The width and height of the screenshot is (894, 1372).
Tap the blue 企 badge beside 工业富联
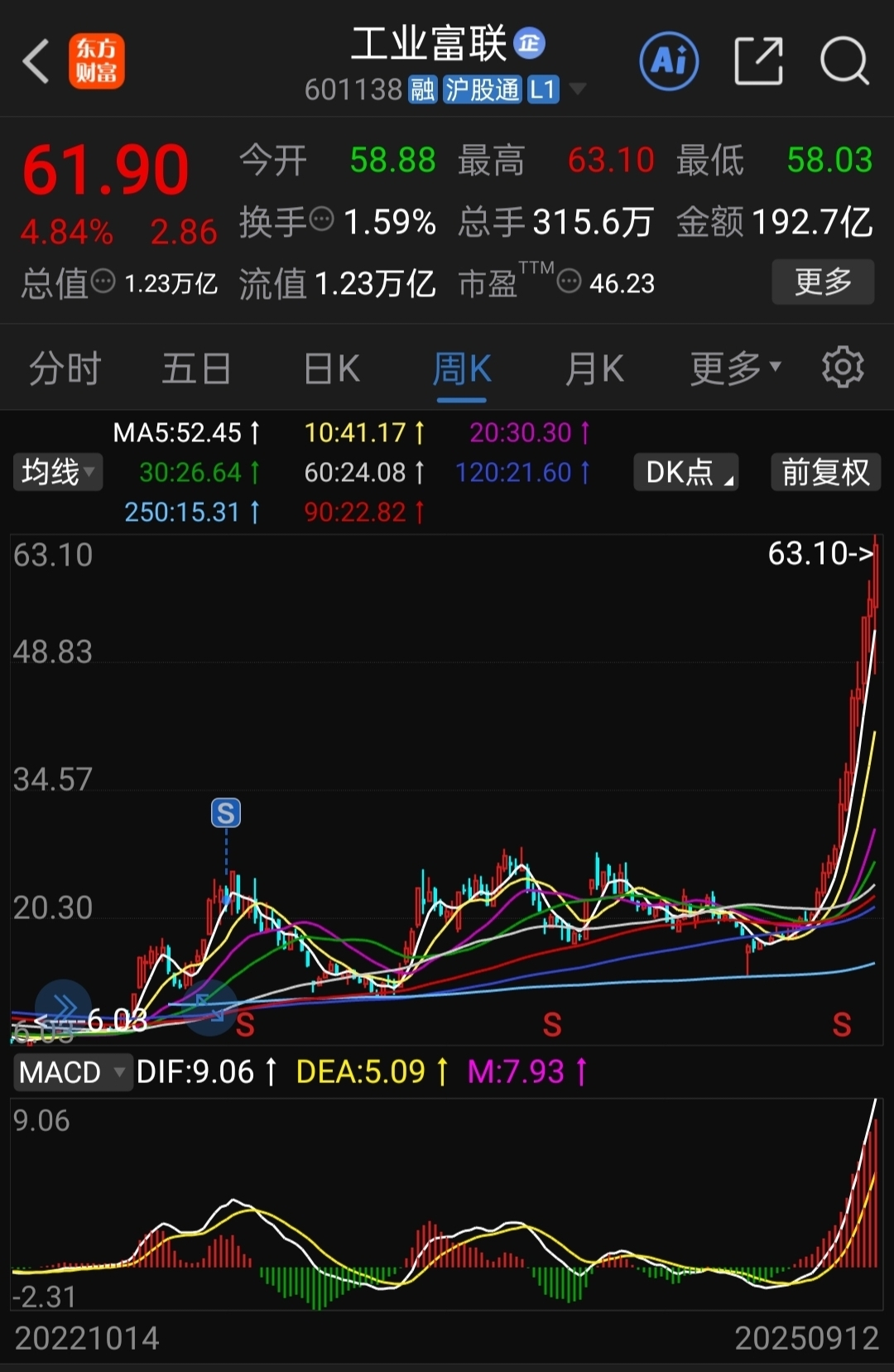(530, 42)
